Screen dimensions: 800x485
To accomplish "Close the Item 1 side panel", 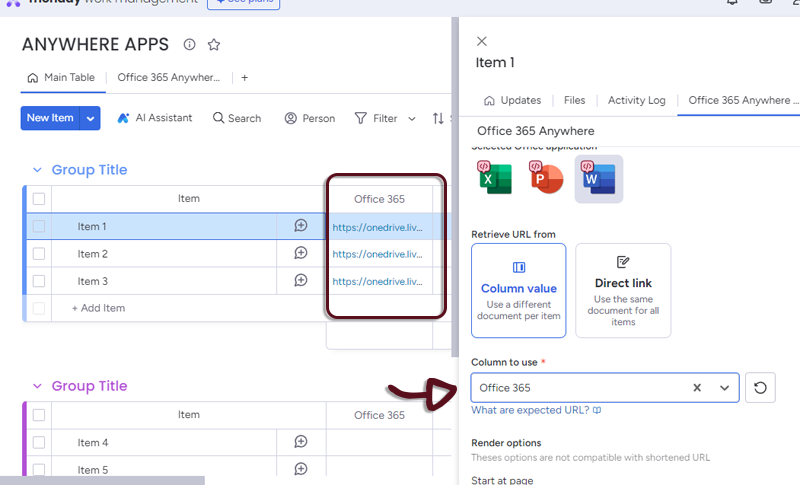I will (x=482, y=41).
